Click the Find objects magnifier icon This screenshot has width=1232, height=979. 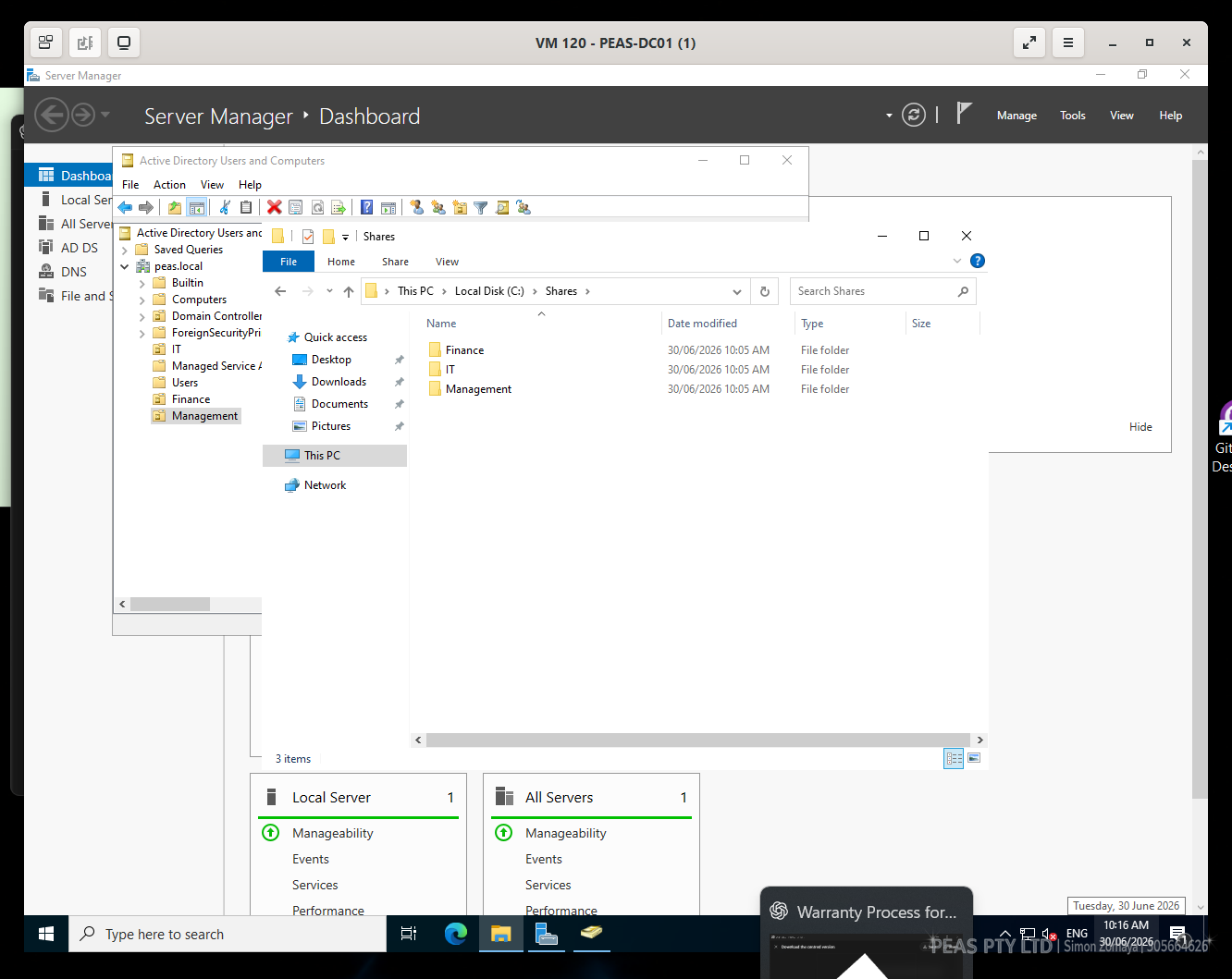(502, 208)
